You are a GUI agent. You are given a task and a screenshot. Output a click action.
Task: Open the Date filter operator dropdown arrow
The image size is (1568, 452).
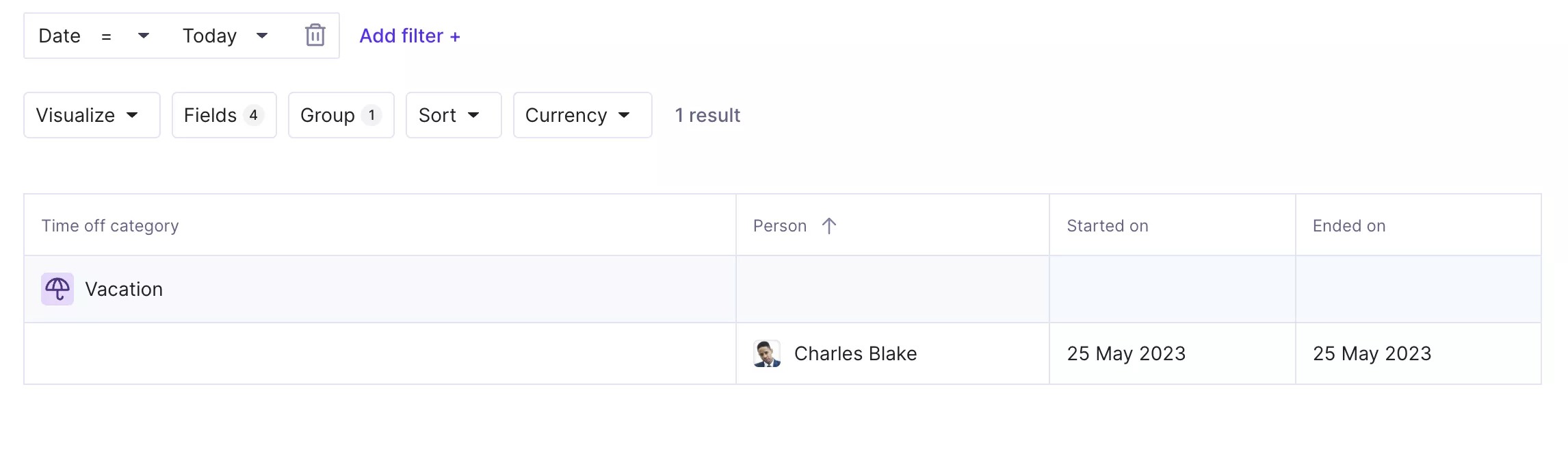click(x=144, y=36)
